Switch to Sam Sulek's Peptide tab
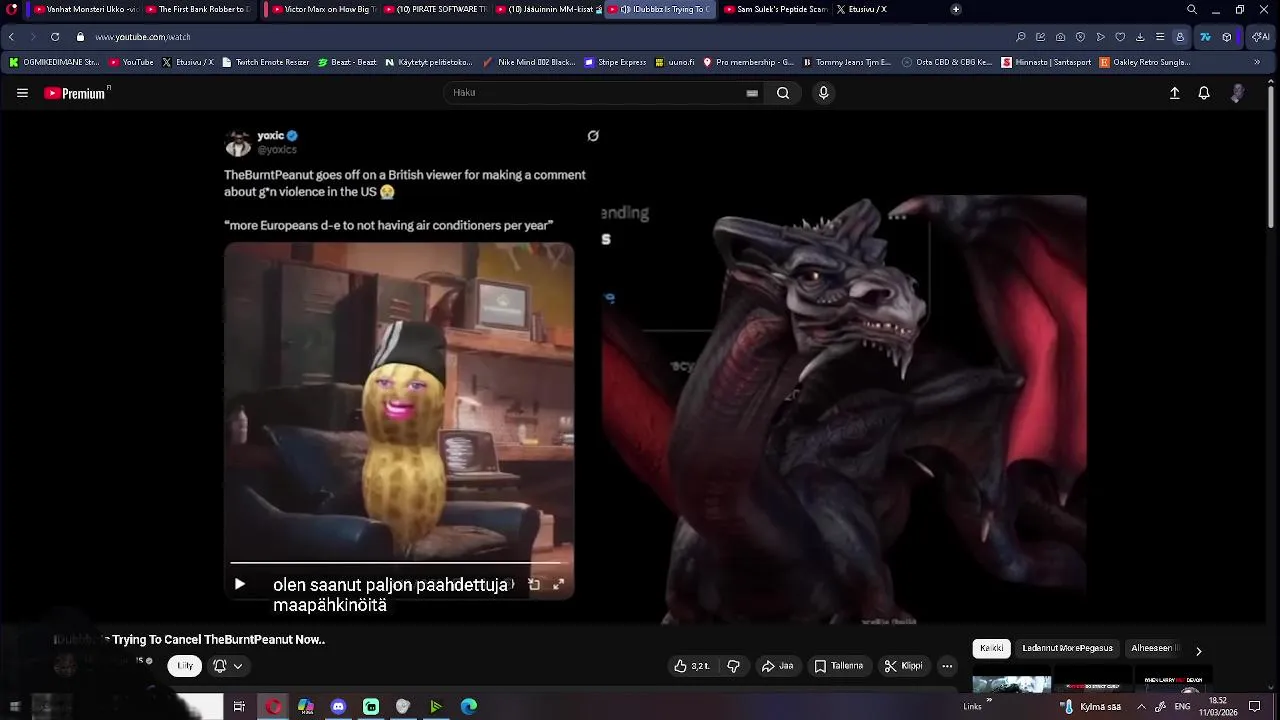 pos(775,9)
